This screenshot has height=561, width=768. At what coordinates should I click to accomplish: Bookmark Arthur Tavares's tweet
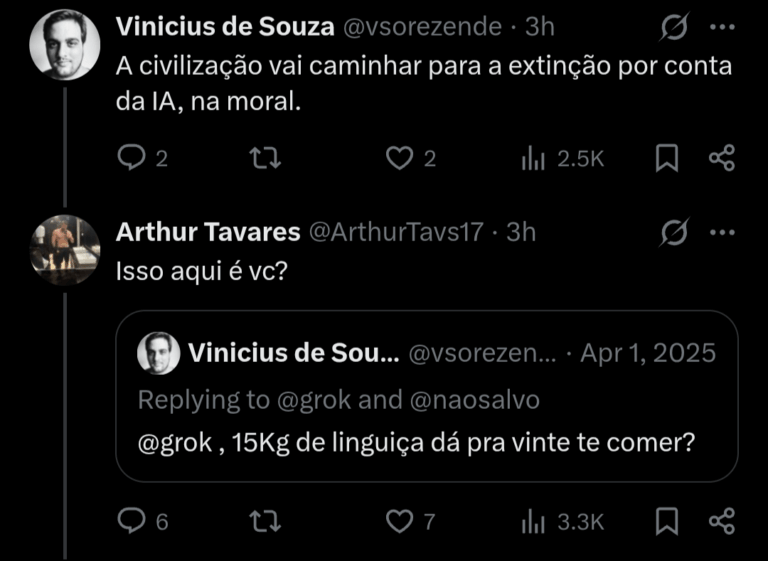(x=667, y=520)
